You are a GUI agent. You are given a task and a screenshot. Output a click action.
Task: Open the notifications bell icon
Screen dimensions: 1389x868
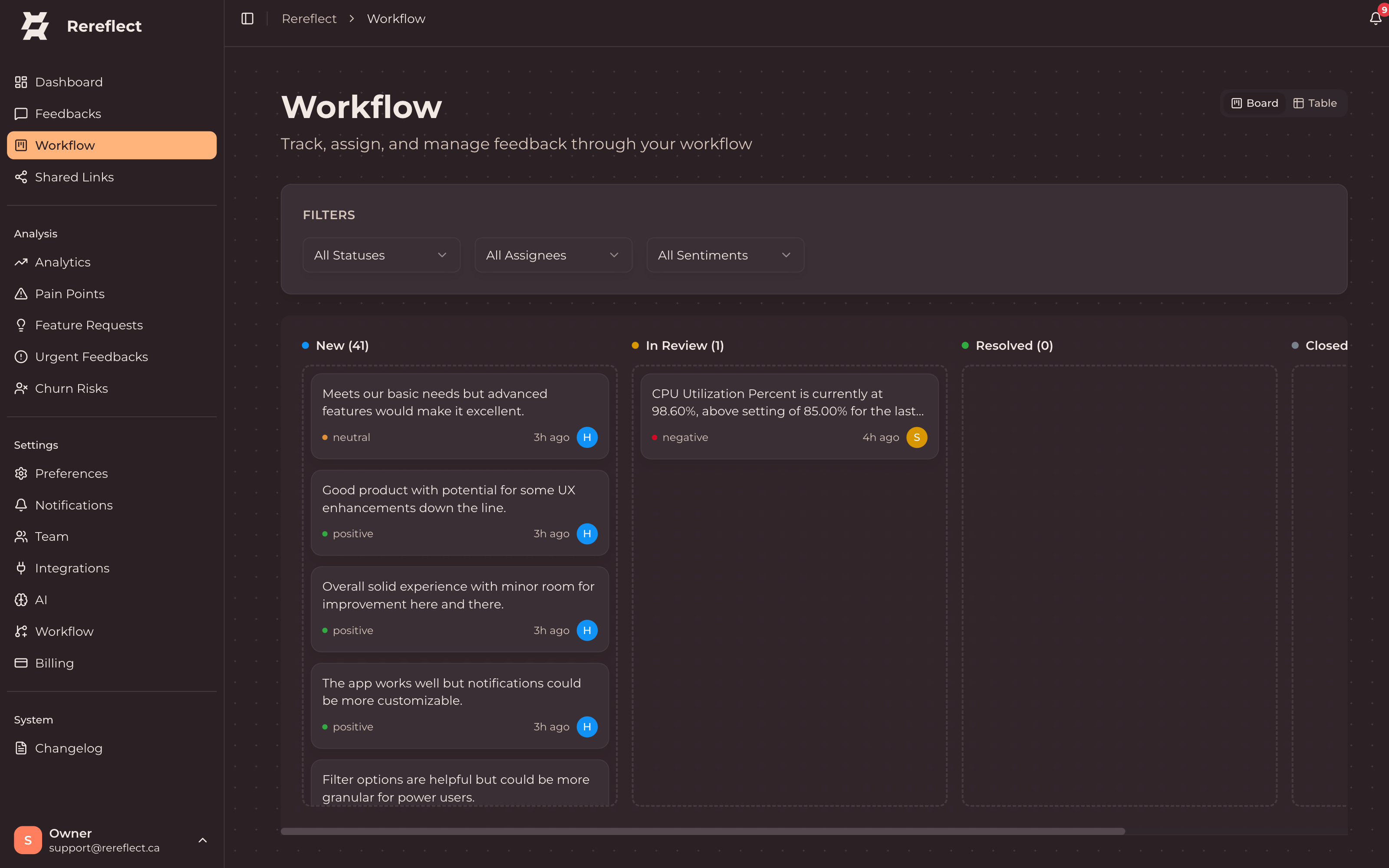[x=1375, y=18]
